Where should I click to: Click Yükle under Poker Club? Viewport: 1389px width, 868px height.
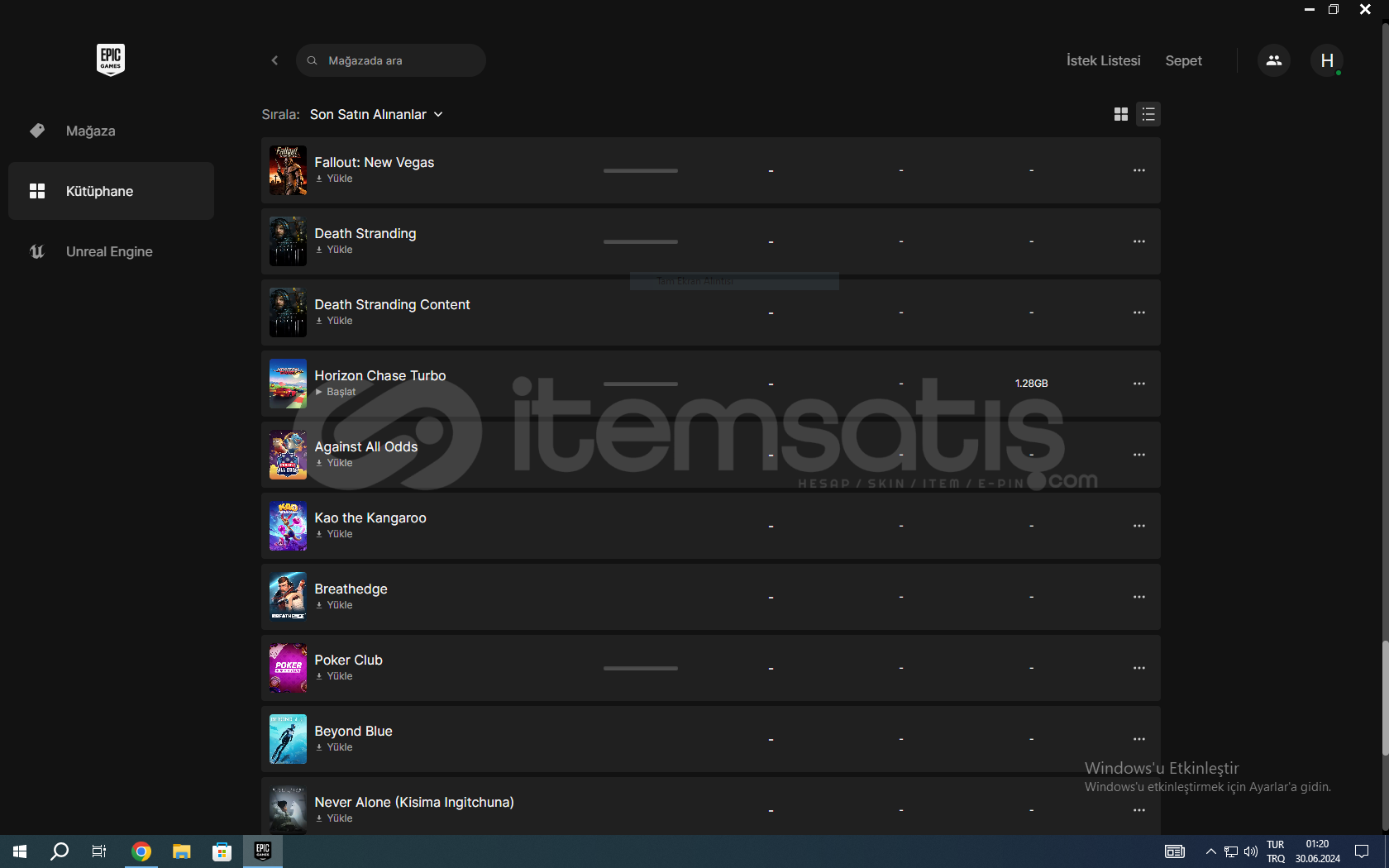(334, 676)
